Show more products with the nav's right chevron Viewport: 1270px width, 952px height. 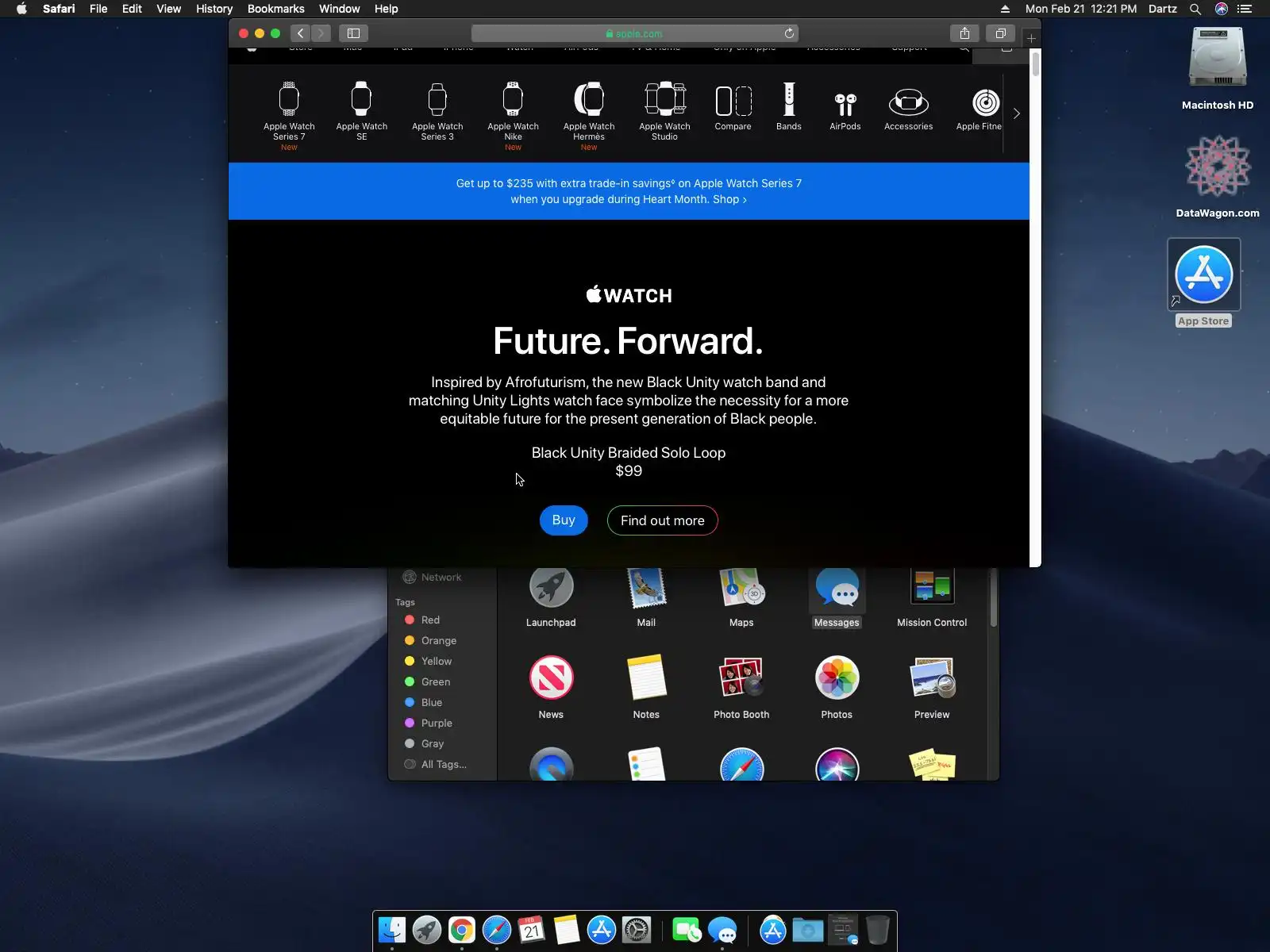(1016, 113)
